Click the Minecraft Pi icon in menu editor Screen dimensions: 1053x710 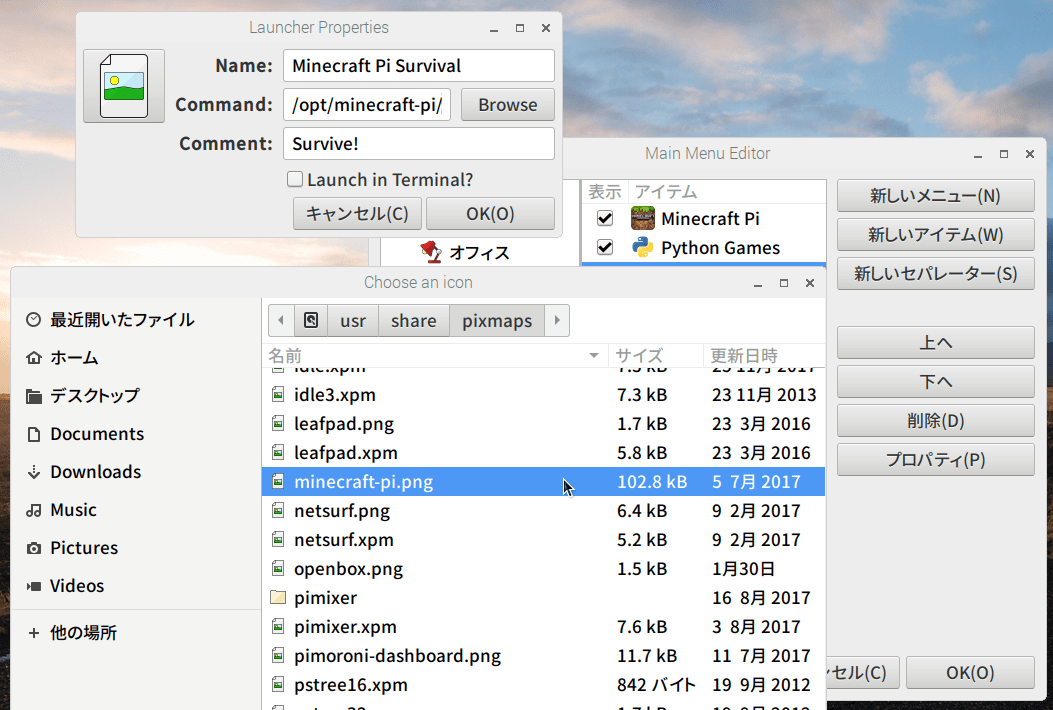point(643,218)
